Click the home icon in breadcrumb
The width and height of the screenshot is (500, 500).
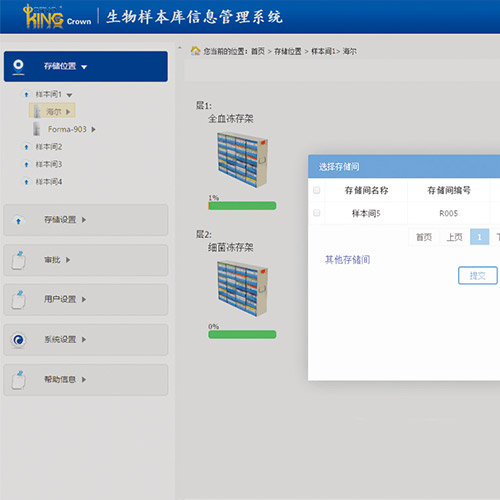coord(195,51)
